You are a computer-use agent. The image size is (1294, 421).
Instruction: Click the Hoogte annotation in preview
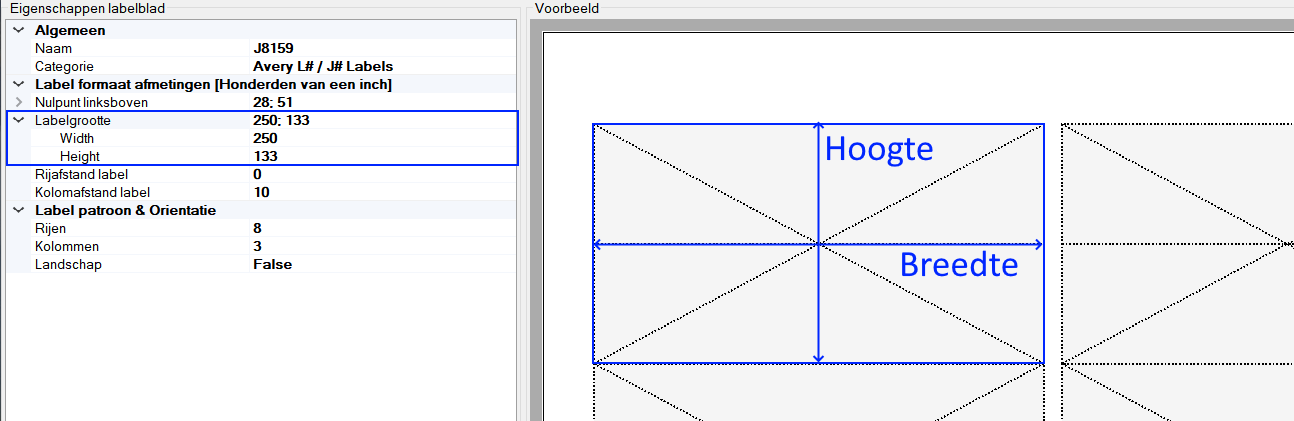point(878,149)
